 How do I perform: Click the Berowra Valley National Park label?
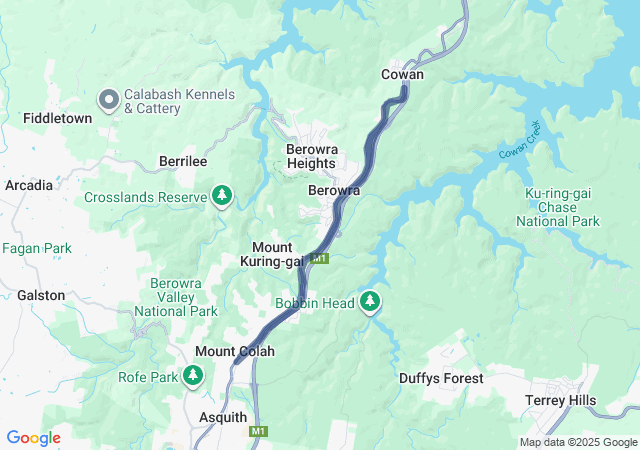pyautogui.click(x=176, y=297)
